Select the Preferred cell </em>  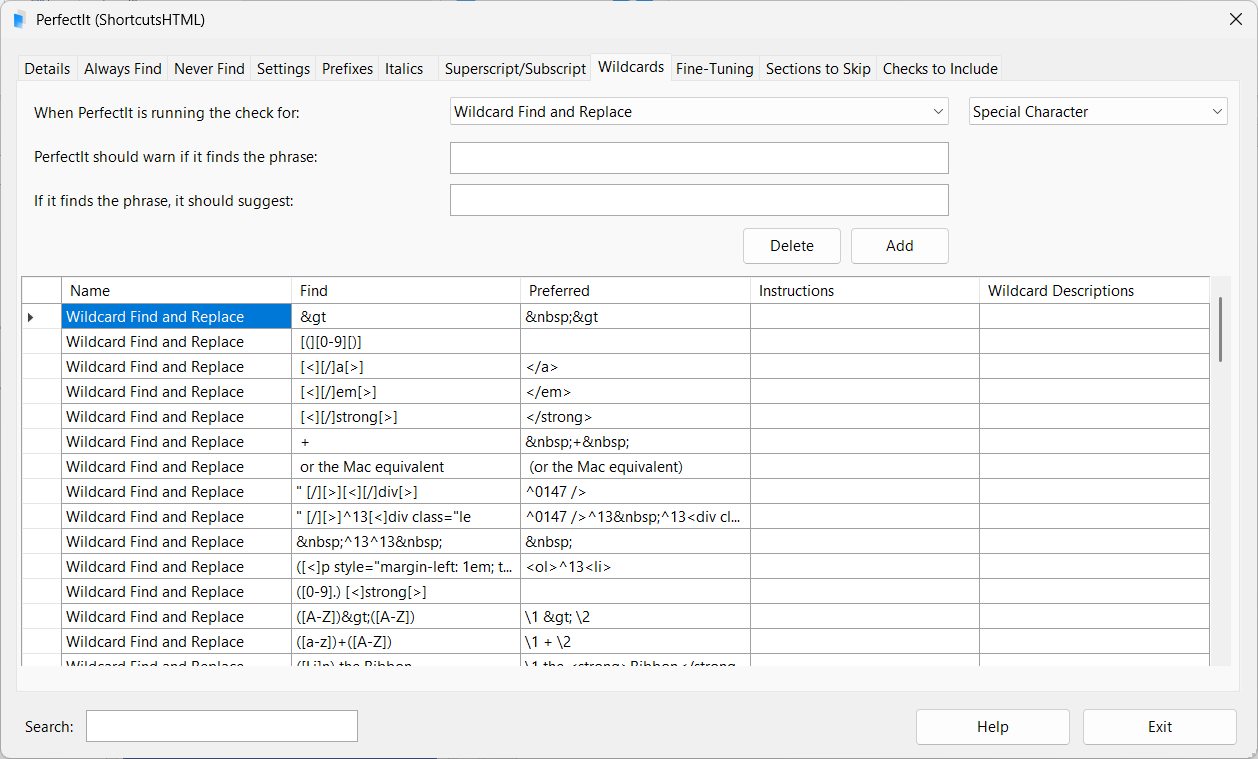(x=635, y=392)
